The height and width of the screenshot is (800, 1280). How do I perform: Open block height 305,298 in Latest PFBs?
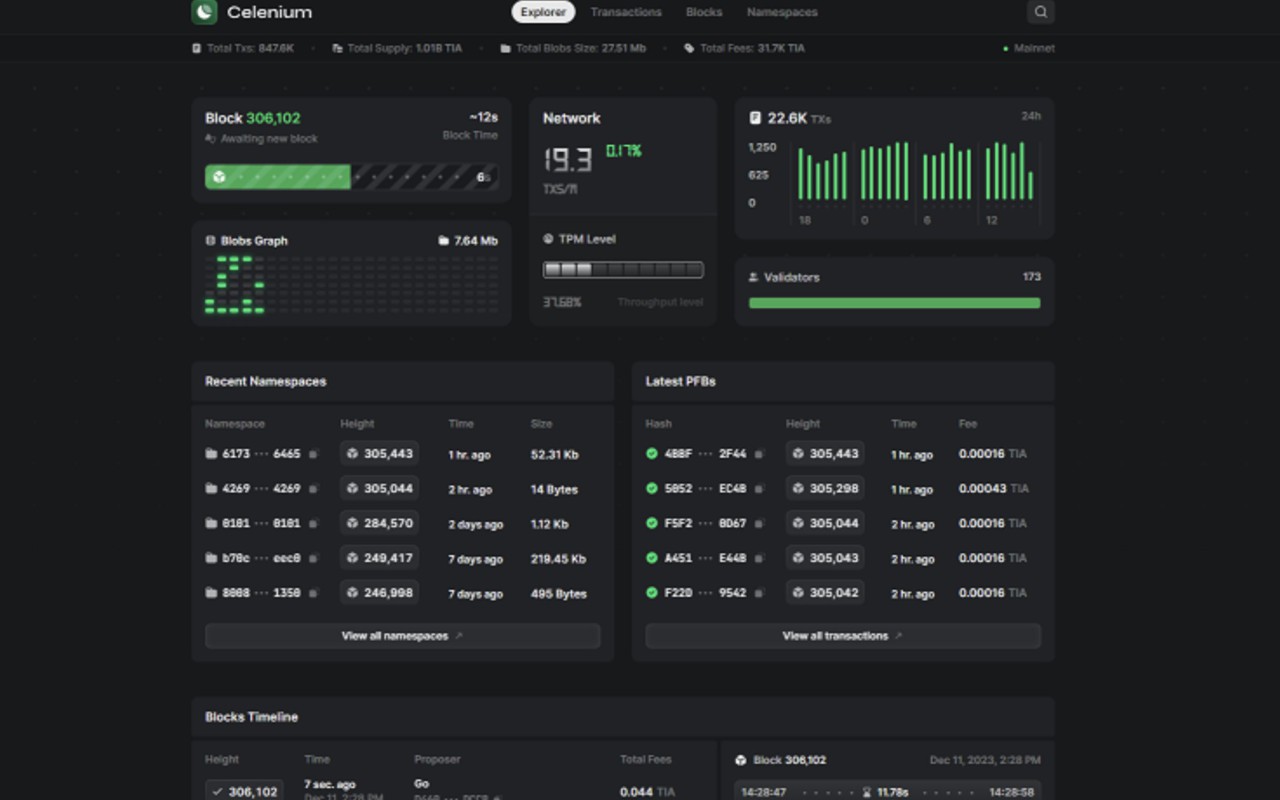(825, 489)
